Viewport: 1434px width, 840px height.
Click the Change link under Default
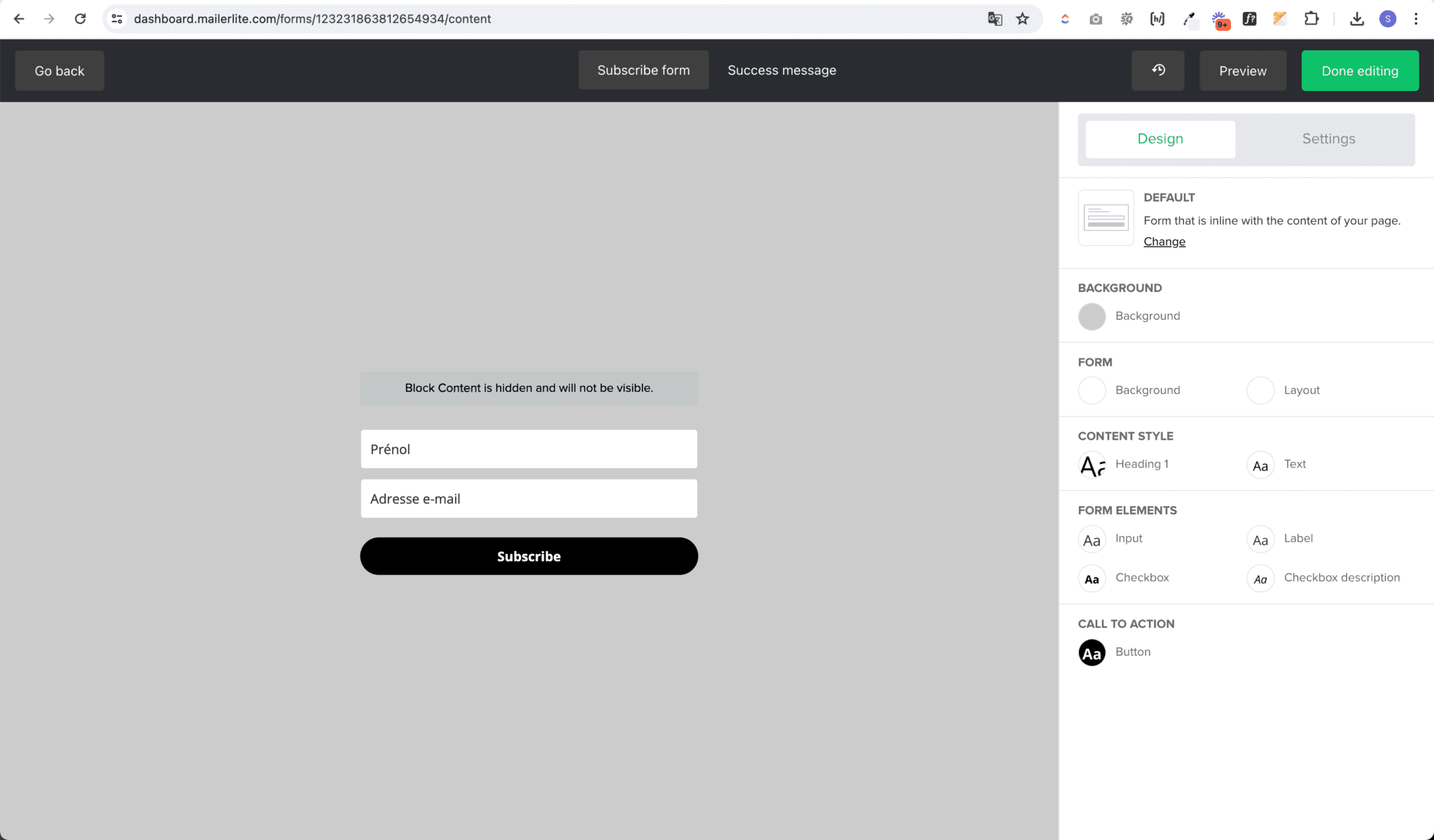click(x=1164, y=241)
